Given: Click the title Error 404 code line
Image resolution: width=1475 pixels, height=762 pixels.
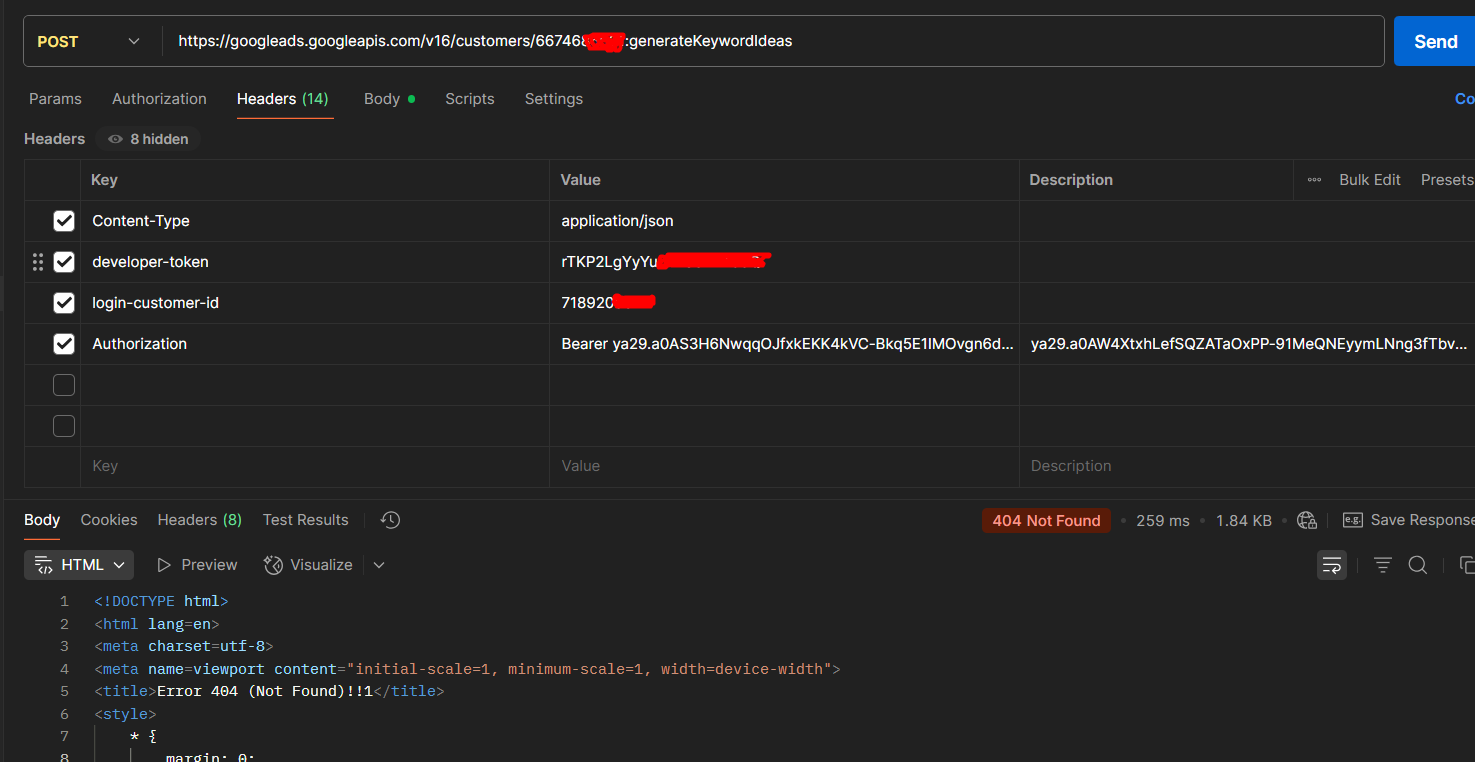Looking at the screenshot, I should [x=269, y=691].
